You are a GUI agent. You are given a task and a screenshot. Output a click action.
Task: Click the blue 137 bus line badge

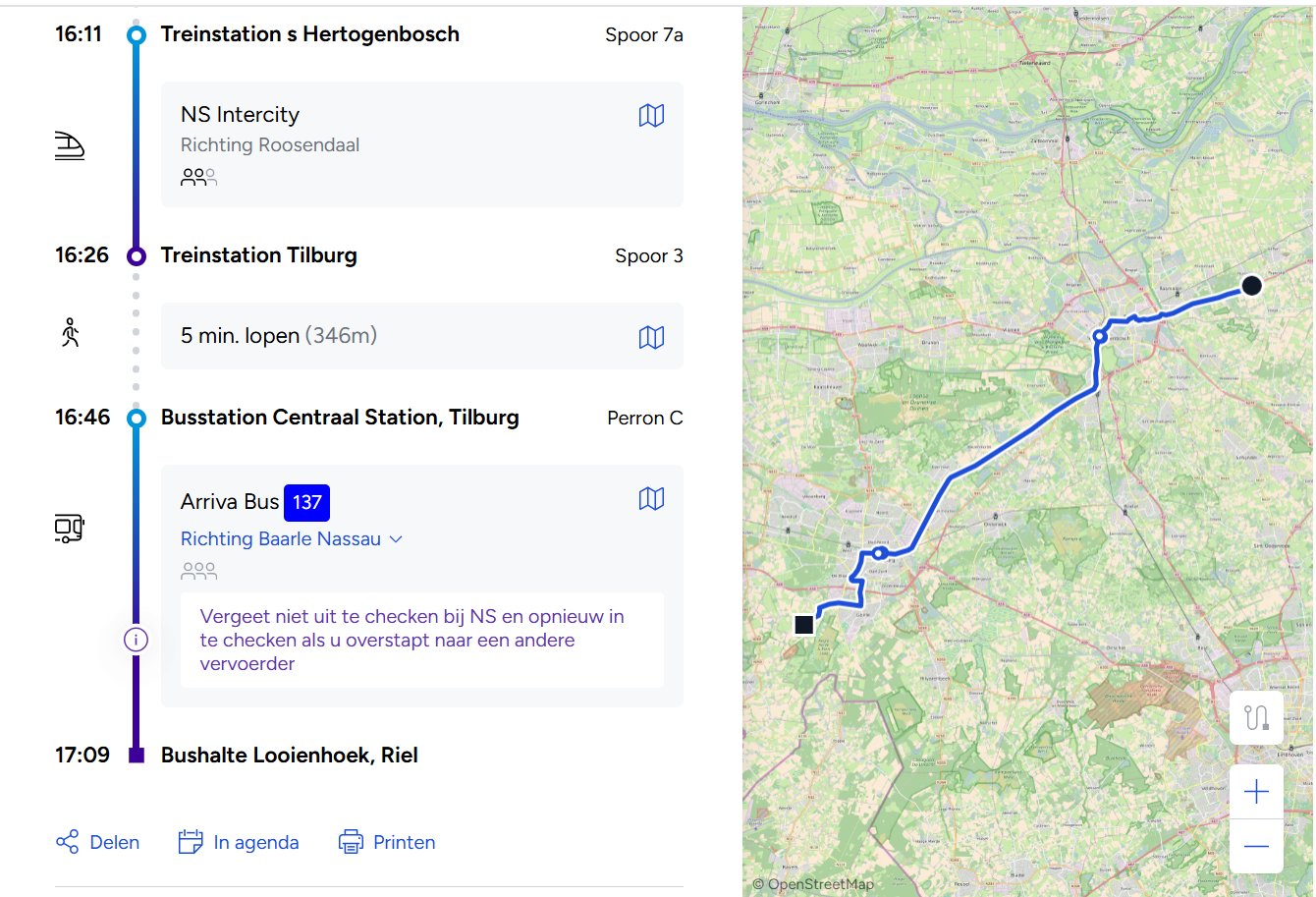pyautogui.click(x=306, y=502)
